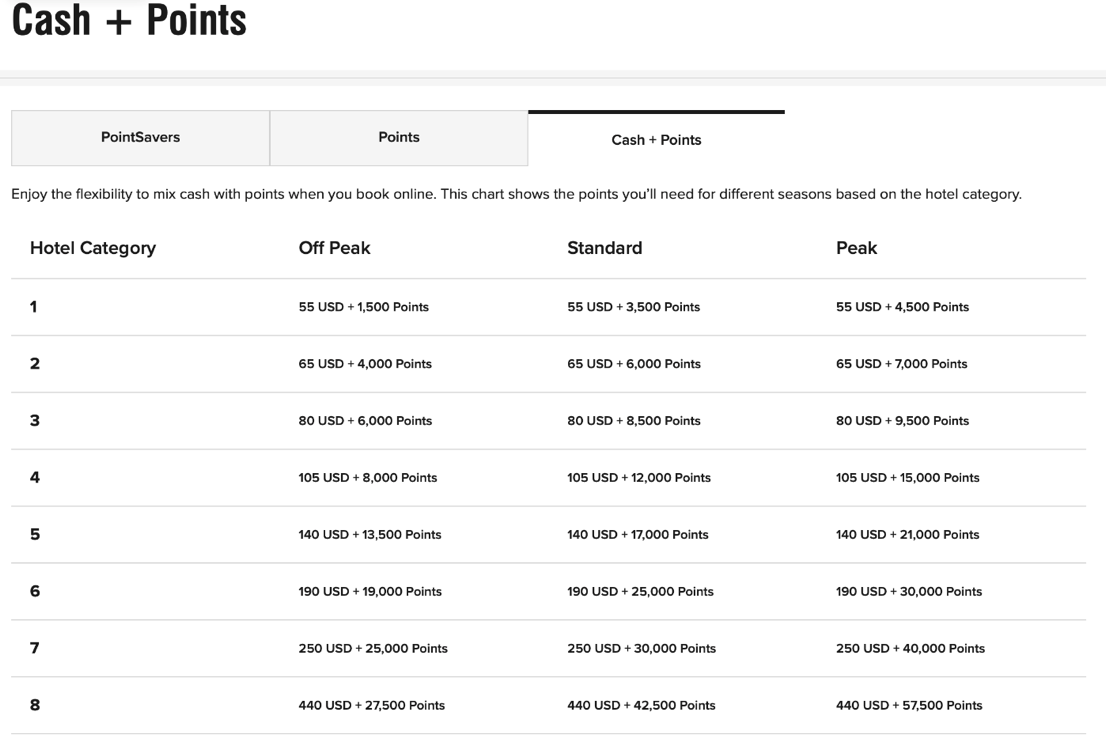1106x754 pixels.
Task: Click the description text about booking flexibility
Action: point(516,194)
